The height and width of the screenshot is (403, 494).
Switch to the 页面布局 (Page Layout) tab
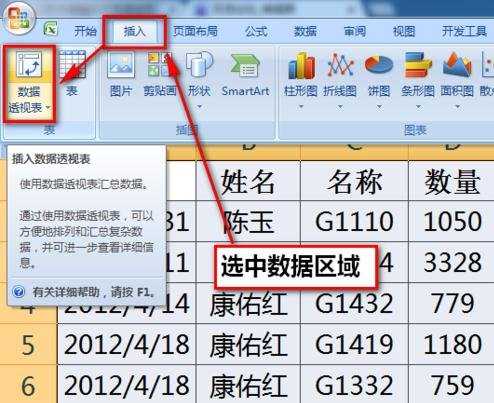click(x=195, y=31)
